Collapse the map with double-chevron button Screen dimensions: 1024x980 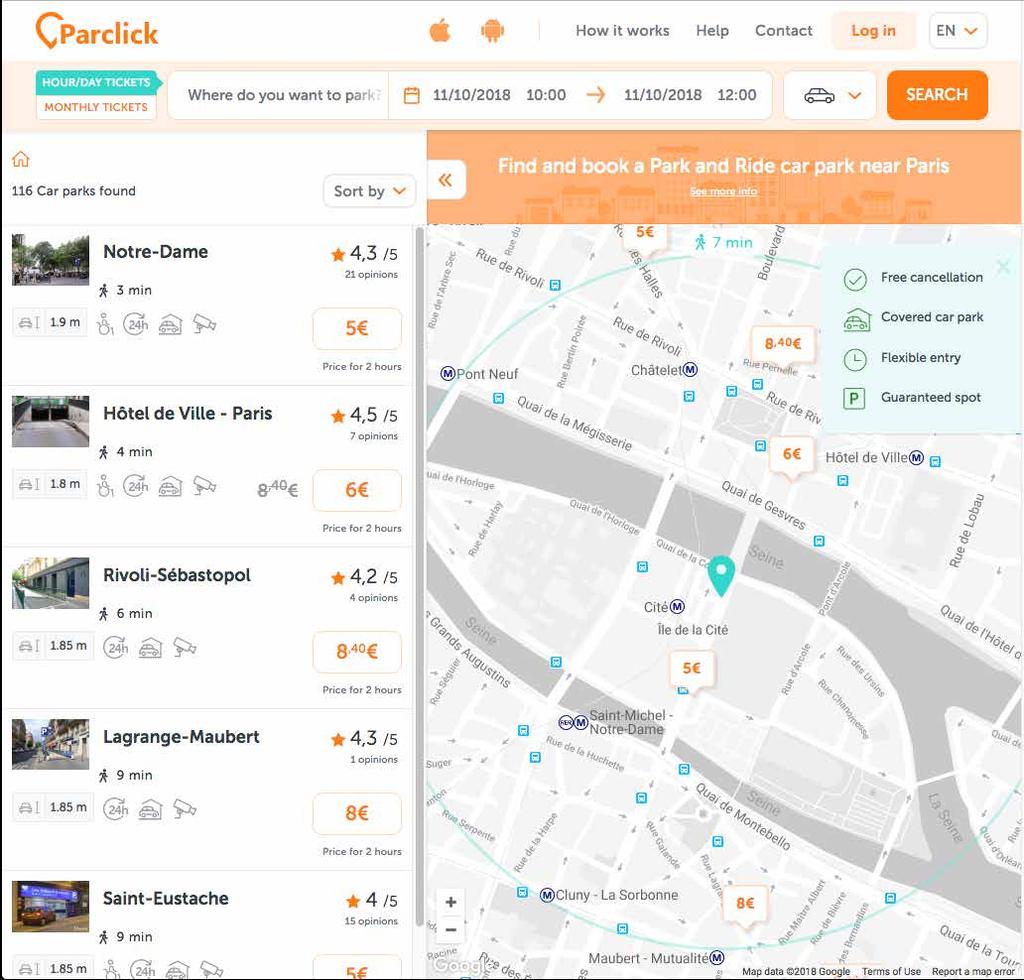point(445,180)
